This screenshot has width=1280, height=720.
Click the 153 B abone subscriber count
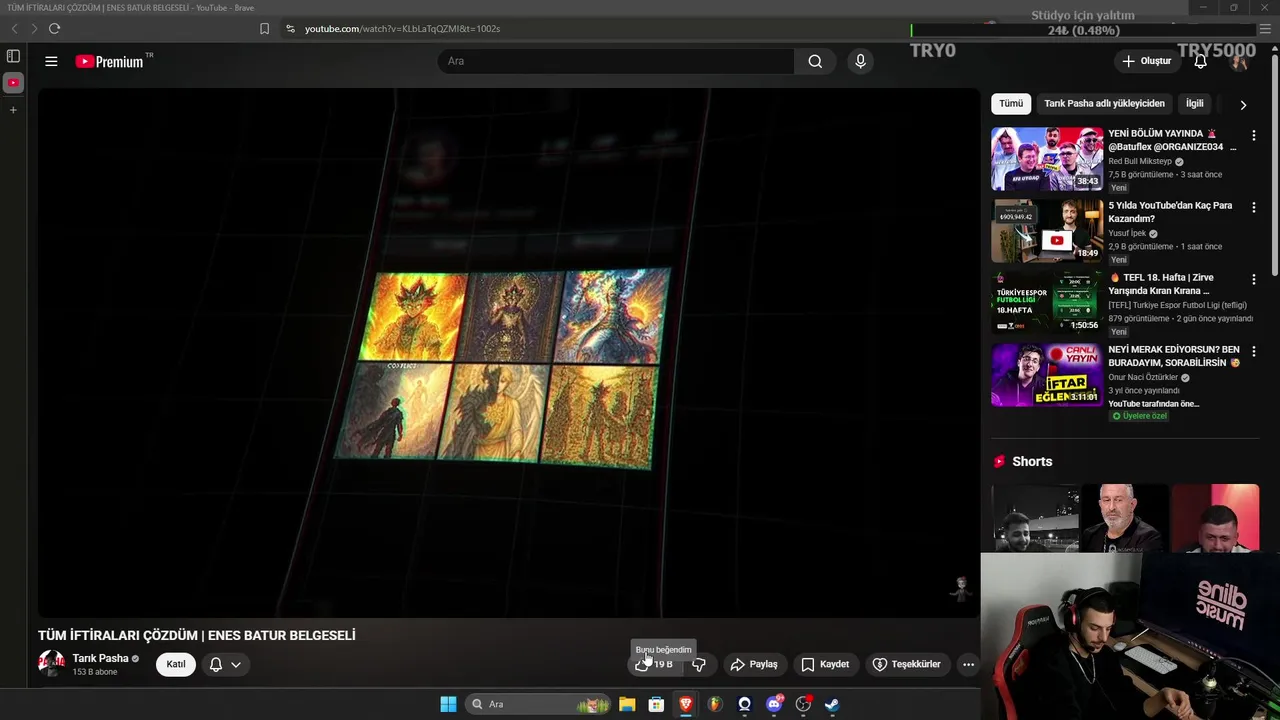pos(95,672)
